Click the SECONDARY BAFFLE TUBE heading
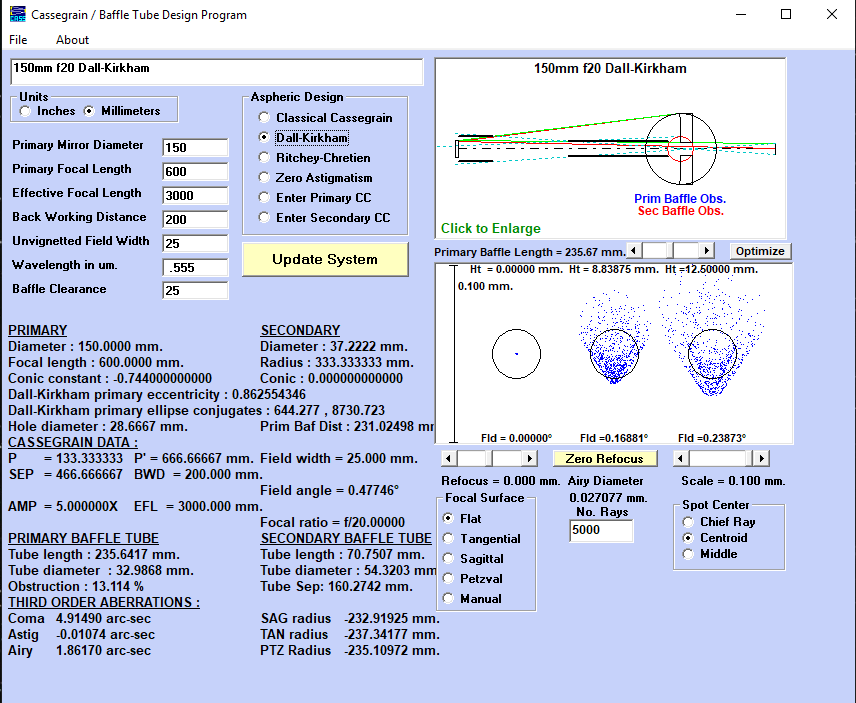Screen dimensions: 856x703 pos(346,538)
